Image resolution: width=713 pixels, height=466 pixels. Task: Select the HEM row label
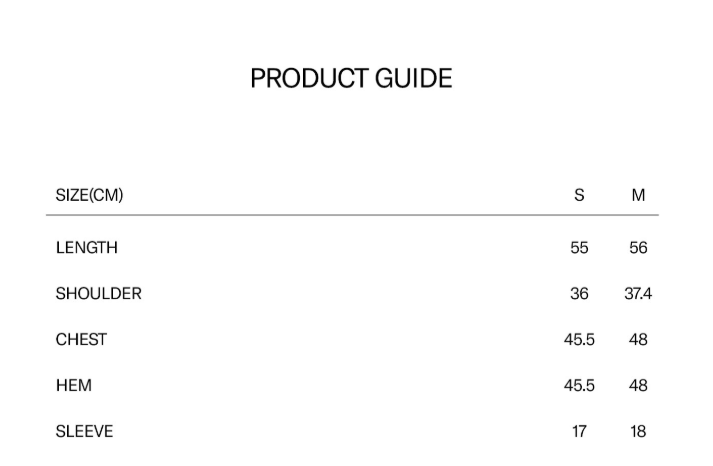(x=74, y=386)
